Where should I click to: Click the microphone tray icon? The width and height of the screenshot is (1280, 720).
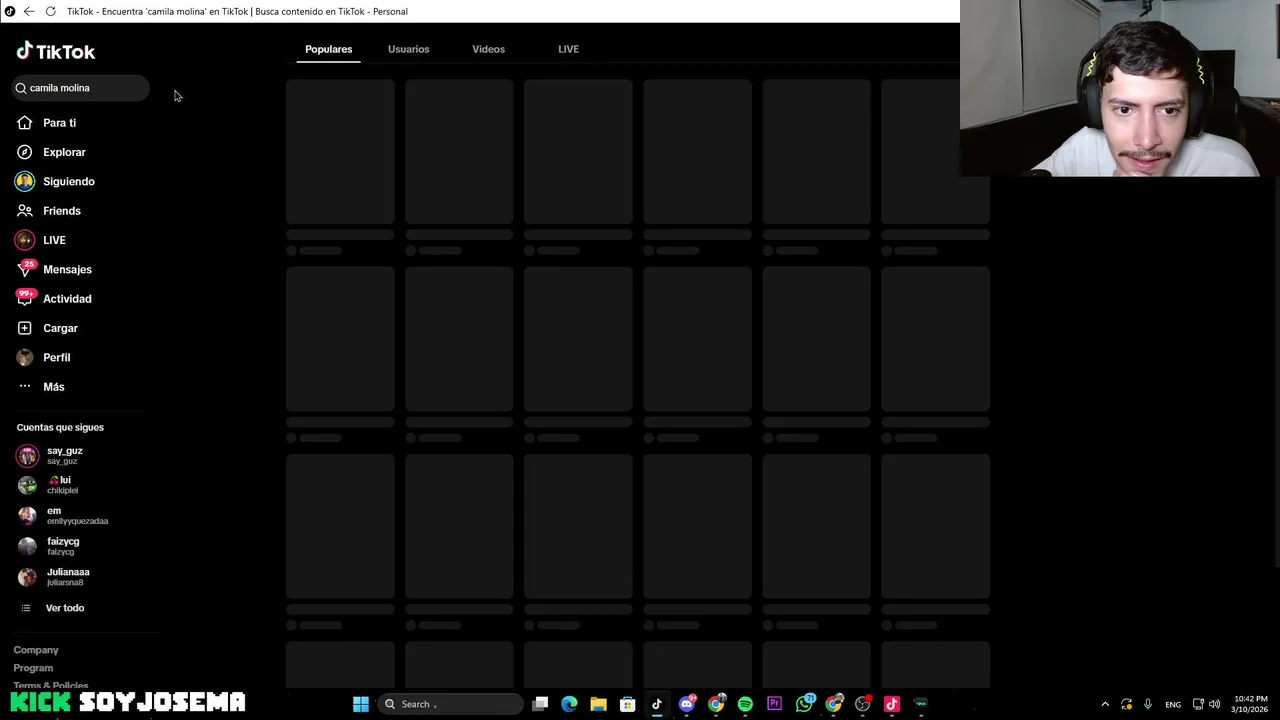[x=1148, y=704]
